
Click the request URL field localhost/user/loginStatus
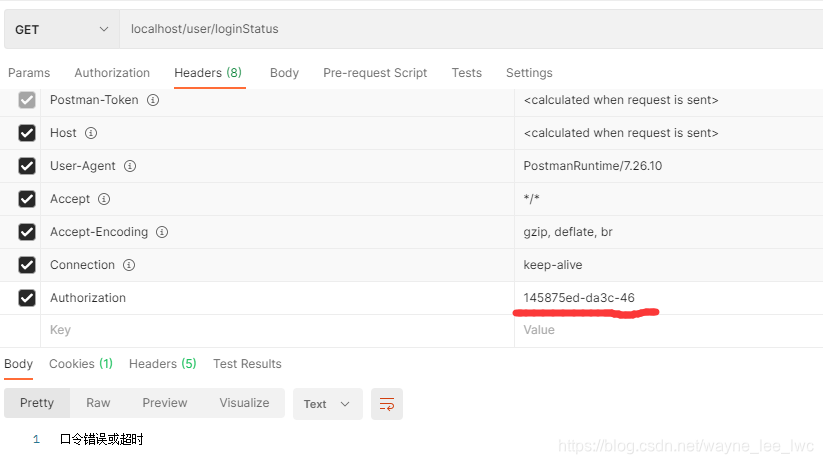click(x=471, y=29)
